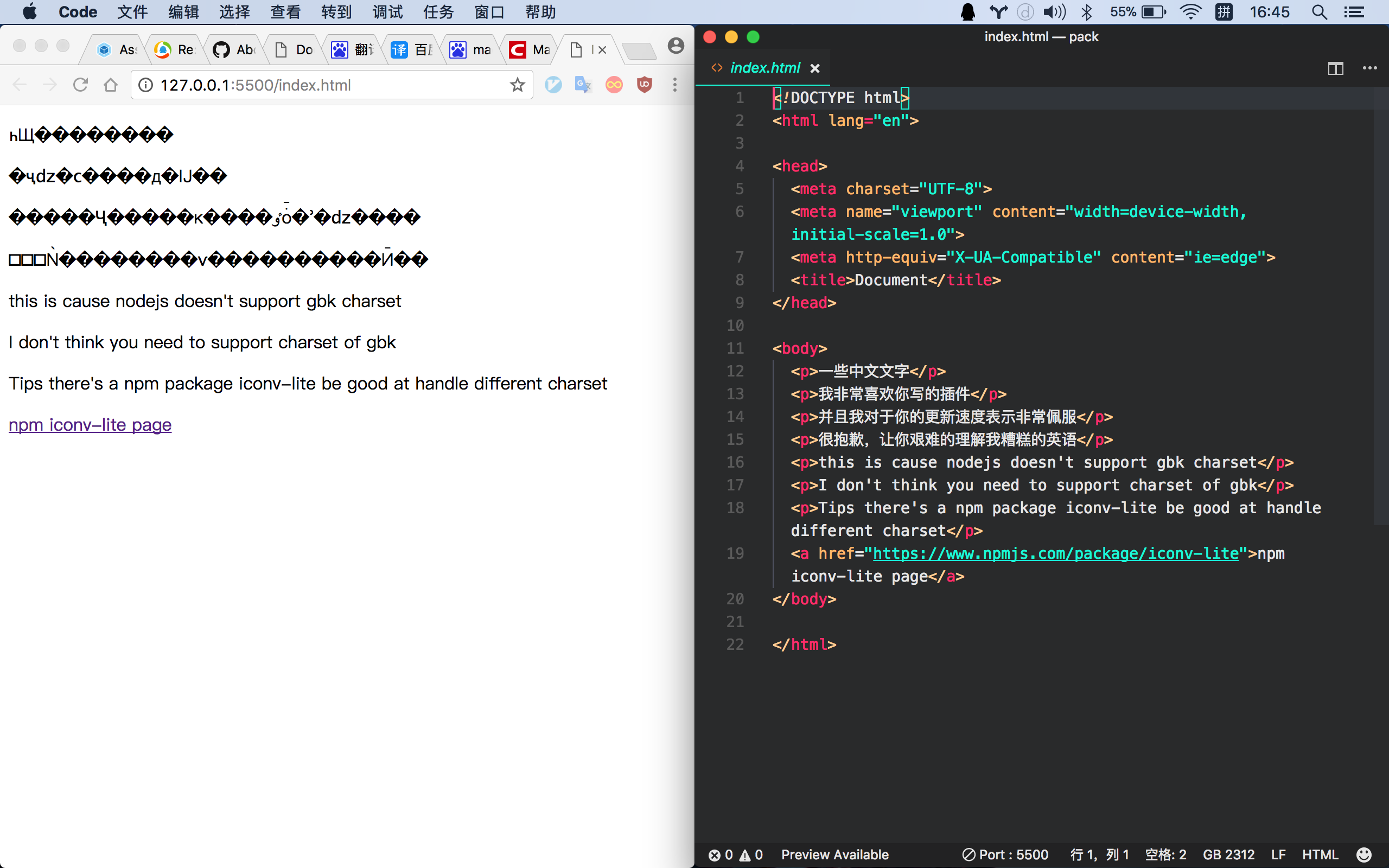Click the feedback smiley icon
Screen dimensions: 1389x868
tap(1363, 855)
